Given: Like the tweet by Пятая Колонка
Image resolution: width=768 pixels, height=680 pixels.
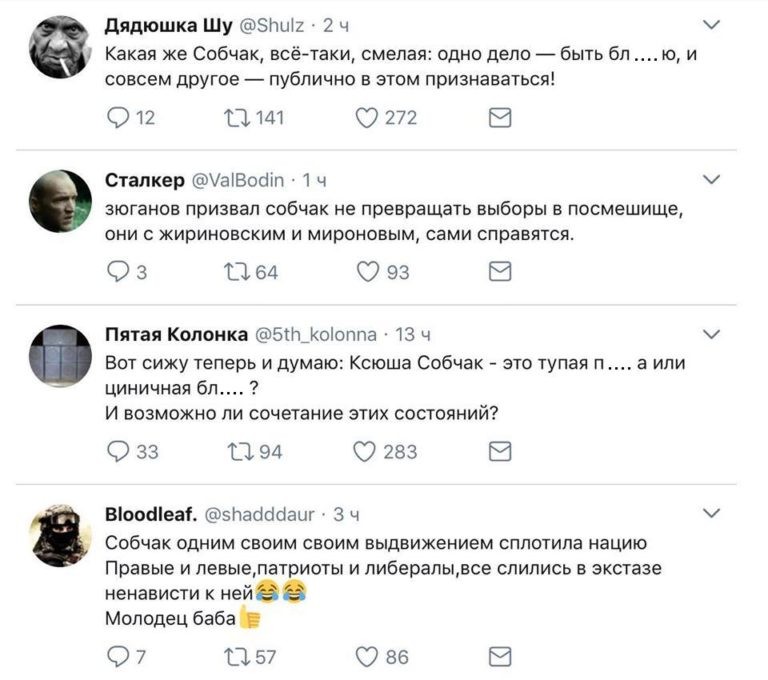Looking at the screenshot, I should pos(369,451).
